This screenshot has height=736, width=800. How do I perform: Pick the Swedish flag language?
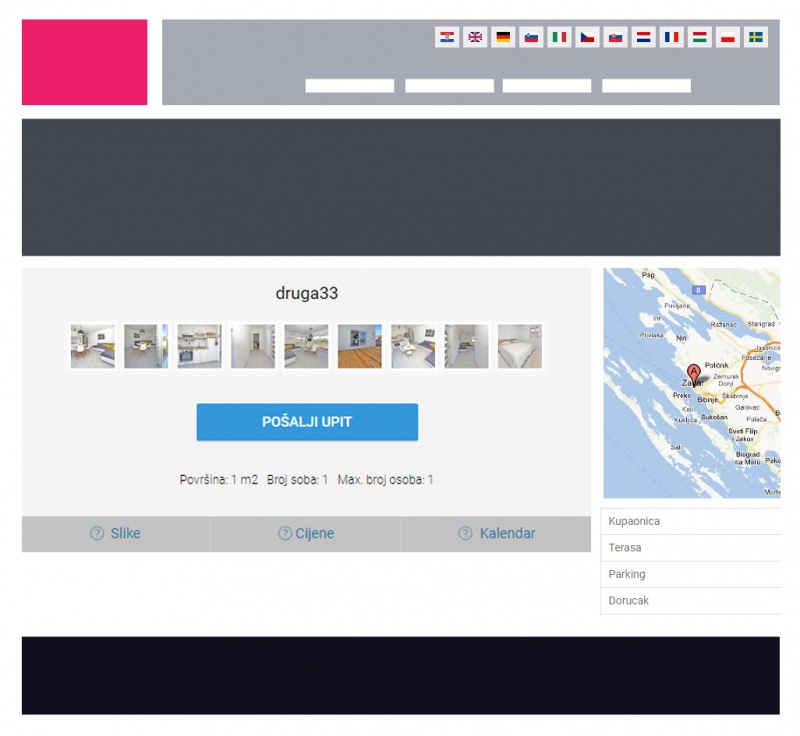[756, 37]
